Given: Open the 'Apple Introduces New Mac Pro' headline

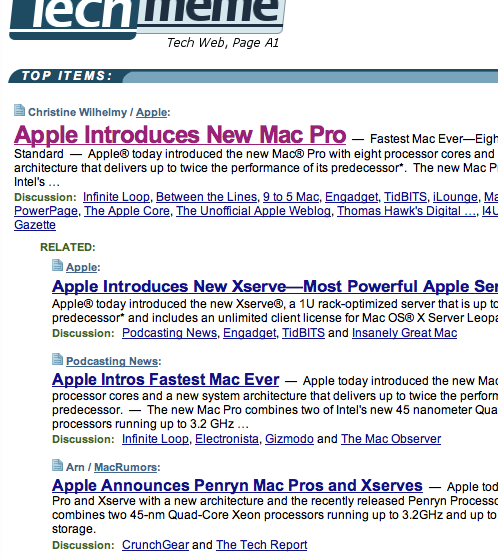Looking at the screenshot, I should click(x=180, y=135).
